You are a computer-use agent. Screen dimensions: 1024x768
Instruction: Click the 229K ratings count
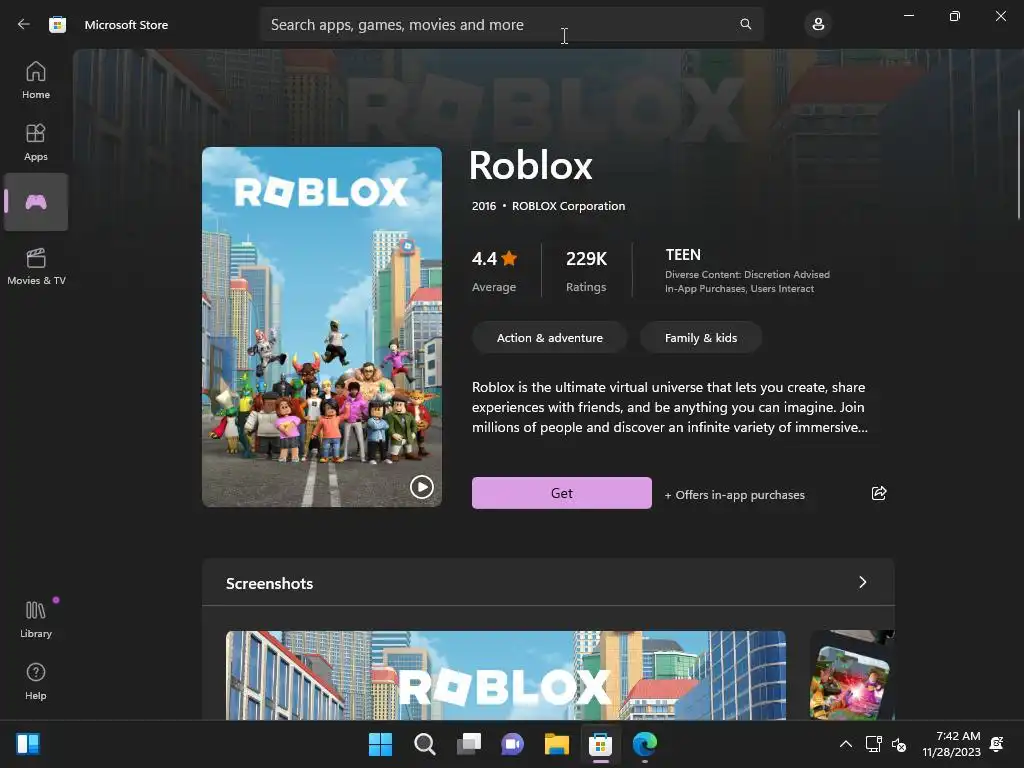[x=586, y=270]
